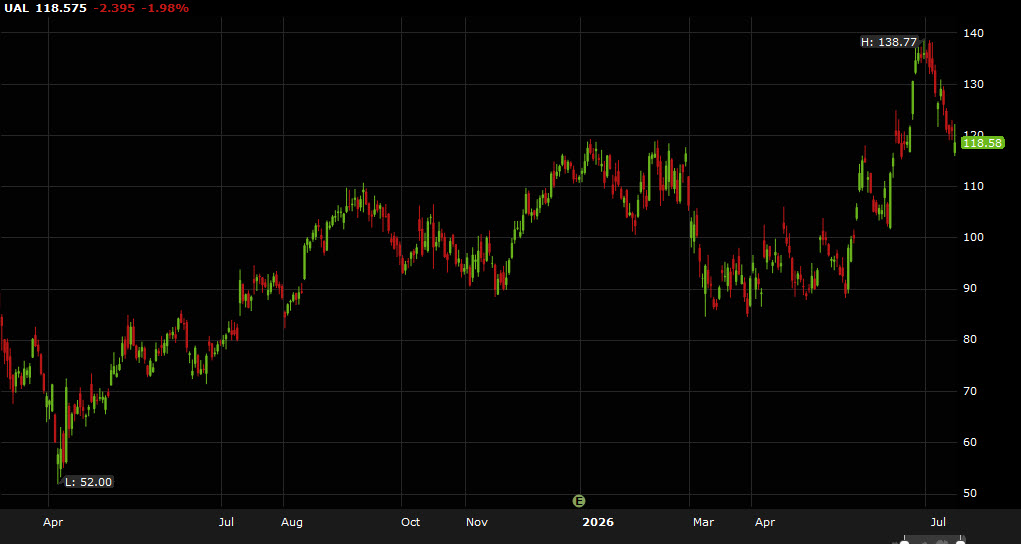Viewport: 1021px width, 544px height.
Task: Click the Nov label on time axis
Action: point(477,523)
